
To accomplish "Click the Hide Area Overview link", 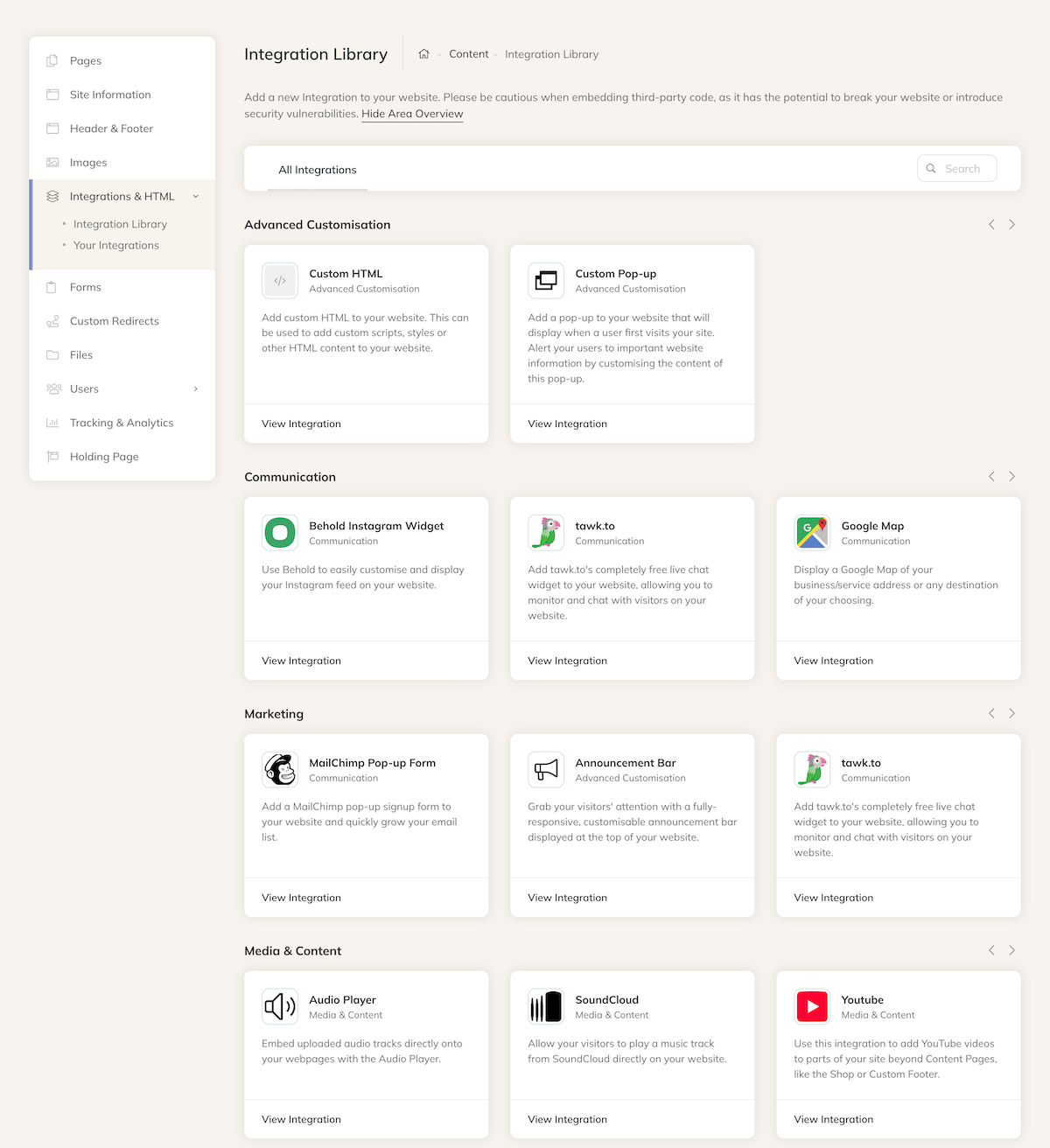I will click(x=412, y=114).
